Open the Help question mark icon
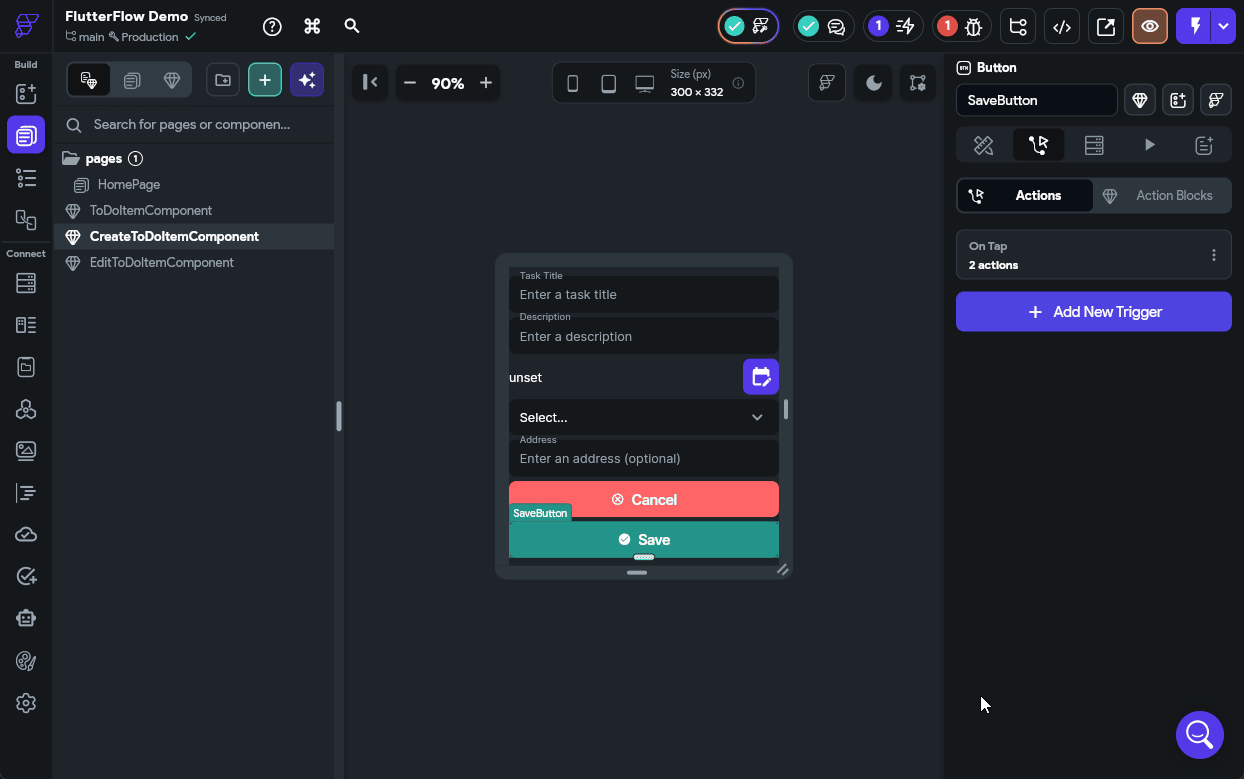Viewport: 1244px width, 779px height. (272, 26)
